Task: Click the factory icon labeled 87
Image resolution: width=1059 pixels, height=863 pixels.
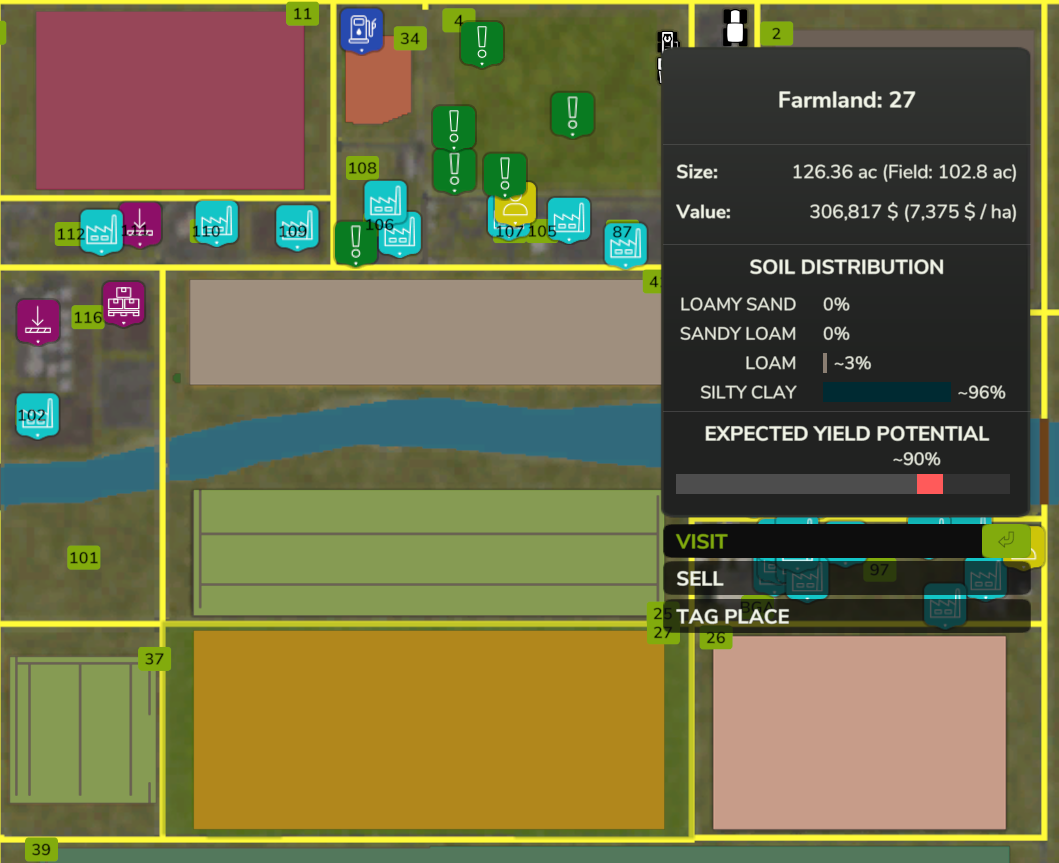Action: [625, 245]
